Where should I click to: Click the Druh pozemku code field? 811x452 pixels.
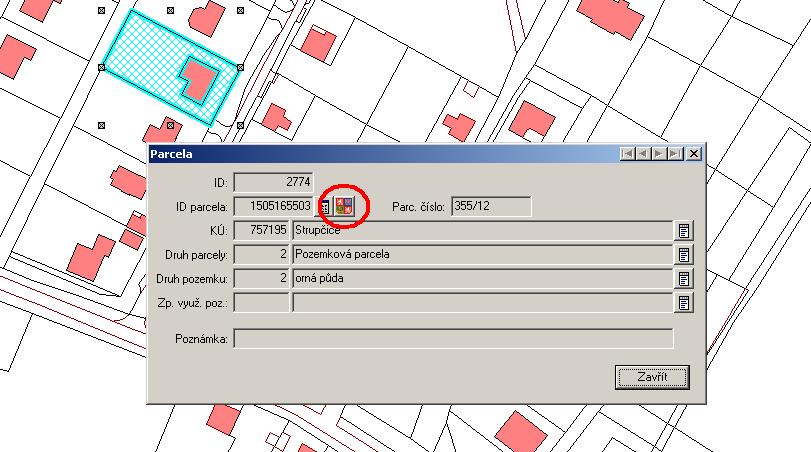(x=261, y=278)
